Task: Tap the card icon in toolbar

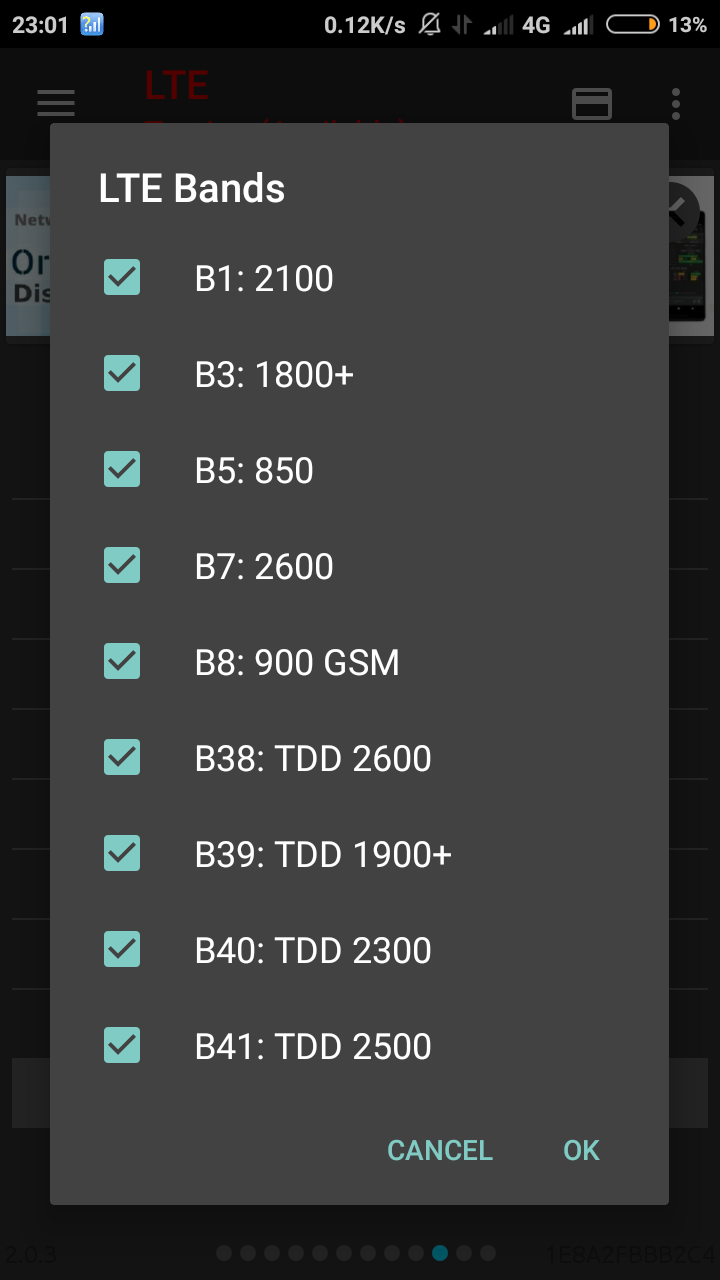Action: [x=592, y=103]
